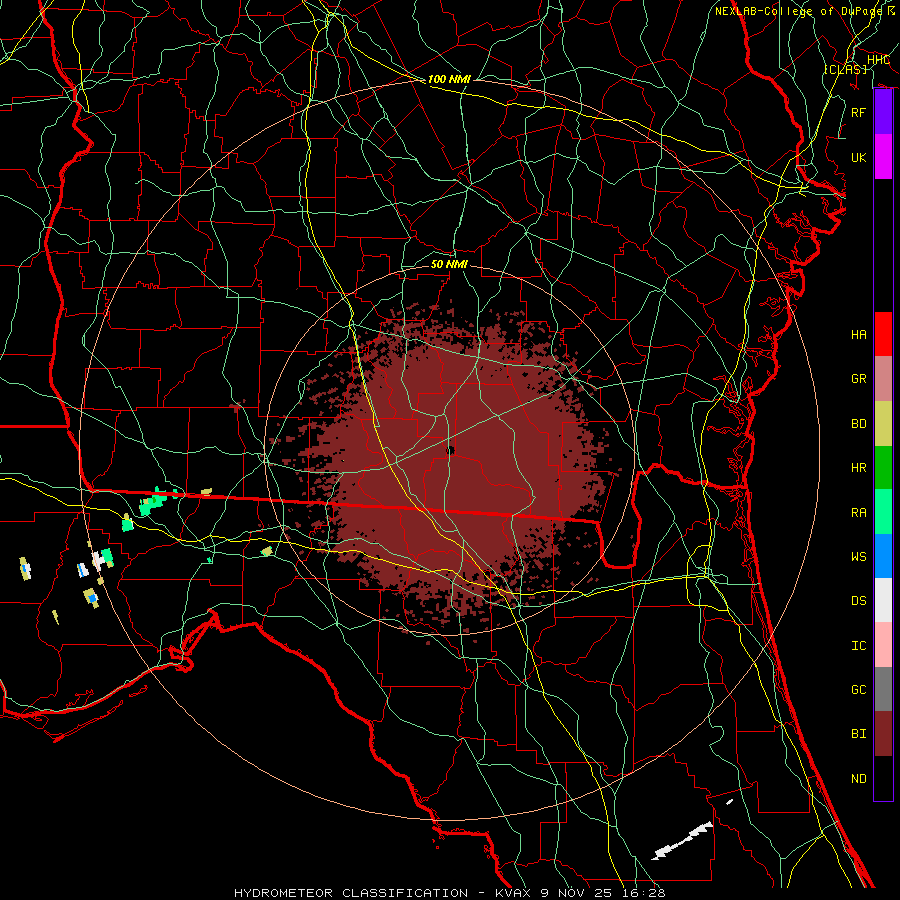Pick the RA light green legend swatch
Image resolution: width=900 pixels, height=900 pixels.
[883, 512]
